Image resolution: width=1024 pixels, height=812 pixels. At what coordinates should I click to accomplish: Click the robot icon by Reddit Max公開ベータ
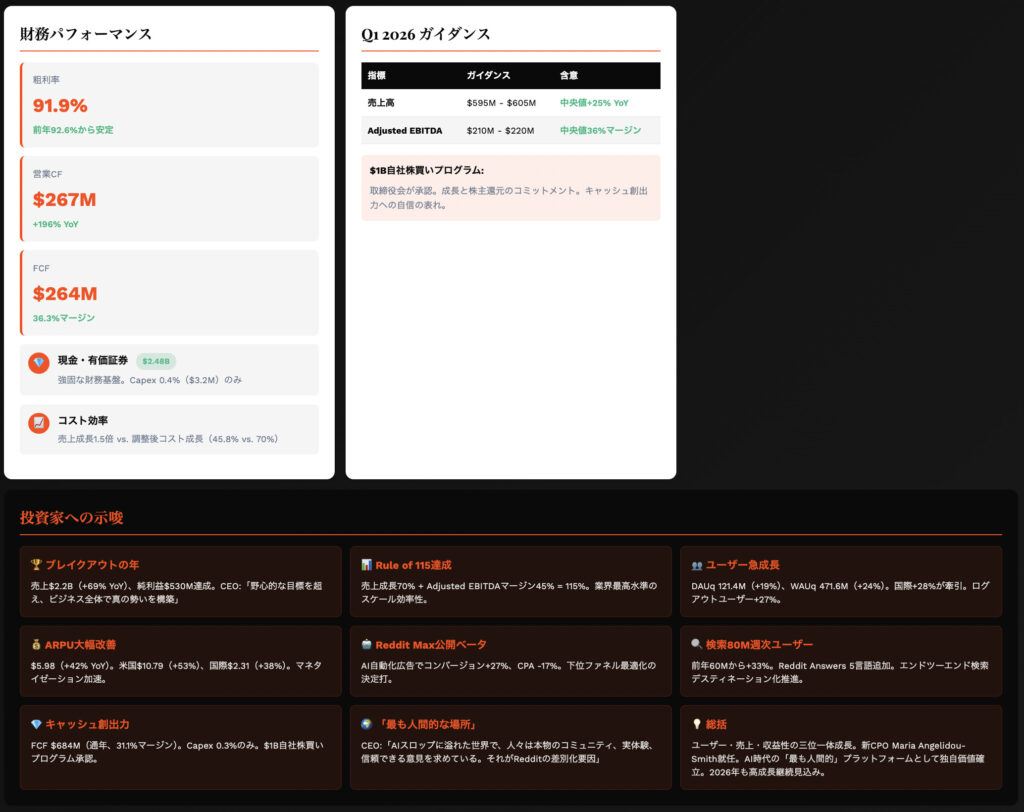pos(366,645)
